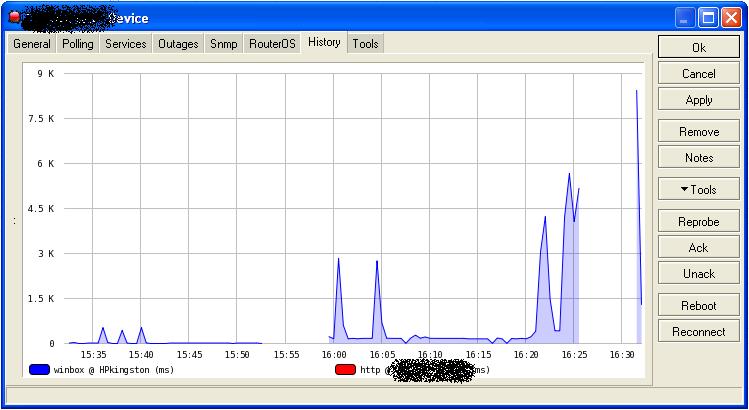The height and width of the screenshot is (410, 749).
Task: Click the 15:35 time axis label
Action: [93, 355]
